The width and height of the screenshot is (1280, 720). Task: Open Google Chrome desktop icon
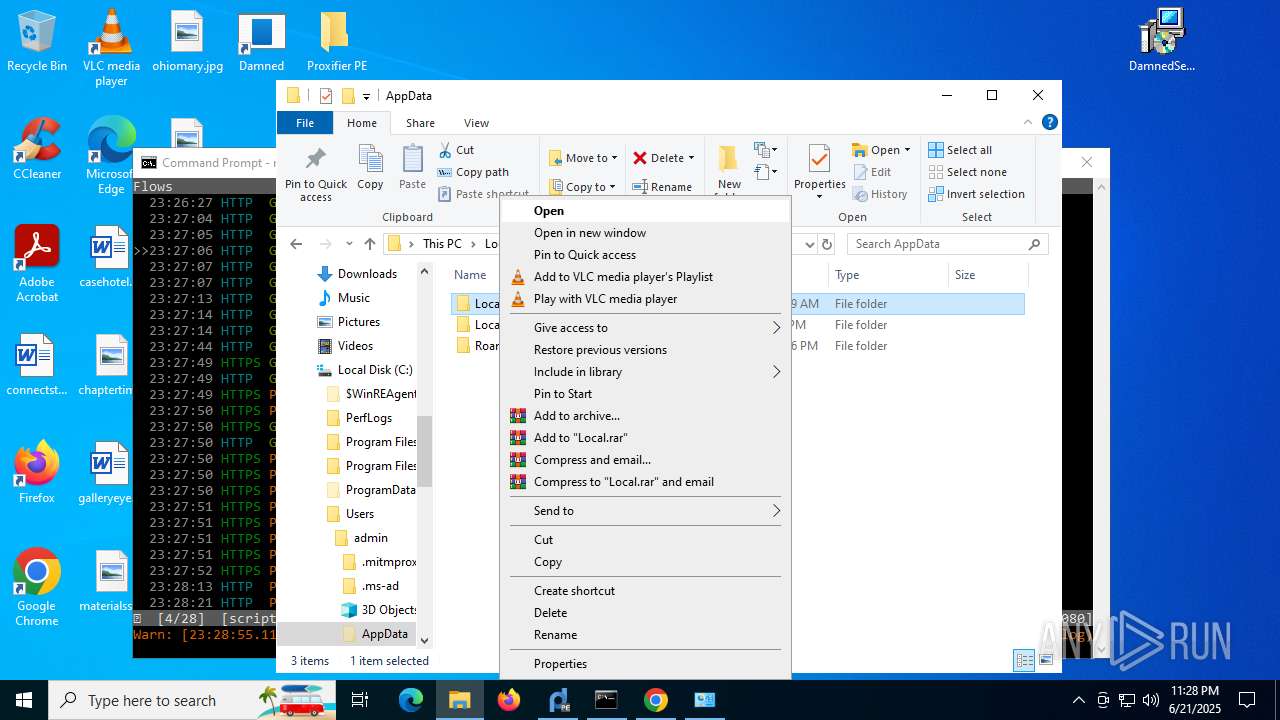tap(37, 588)
